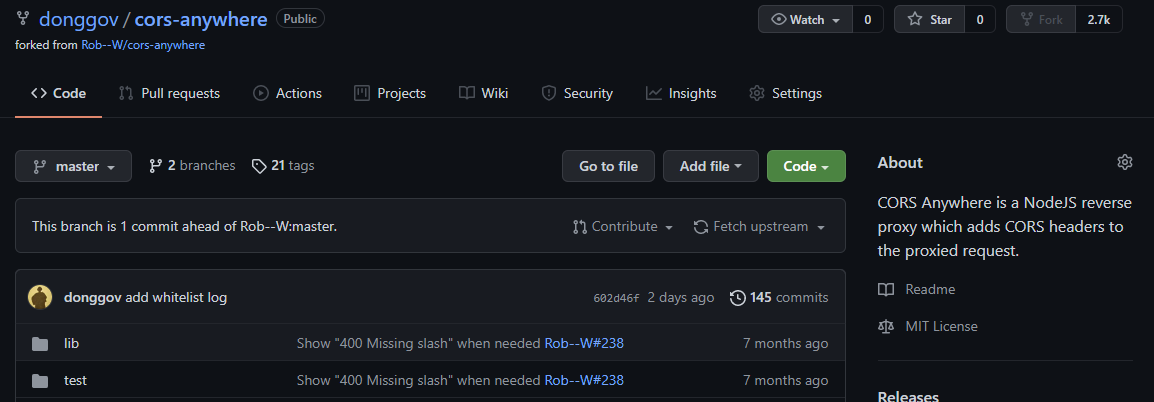The height and width of the screenshot is (402, 1154).
Task: Expand the Contribute dropdown
Action: click(x=623, y=227)
